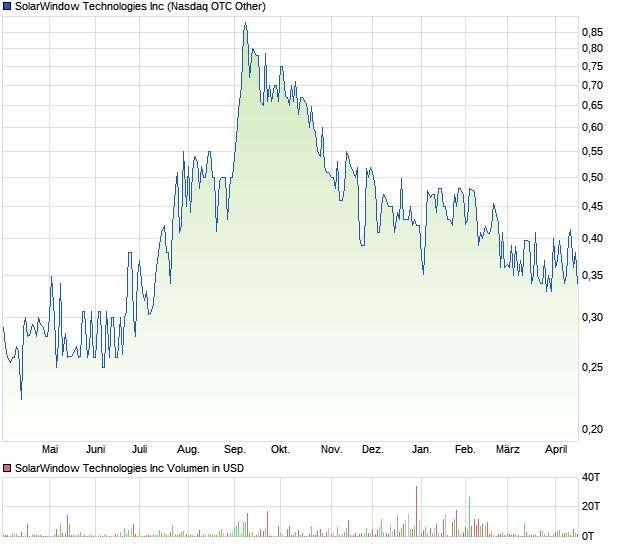Screen dimensions: 620x546
Task: Click the 'SolarWindow Technologies Inc Volumen in USD' label
Action: point(129,469)
